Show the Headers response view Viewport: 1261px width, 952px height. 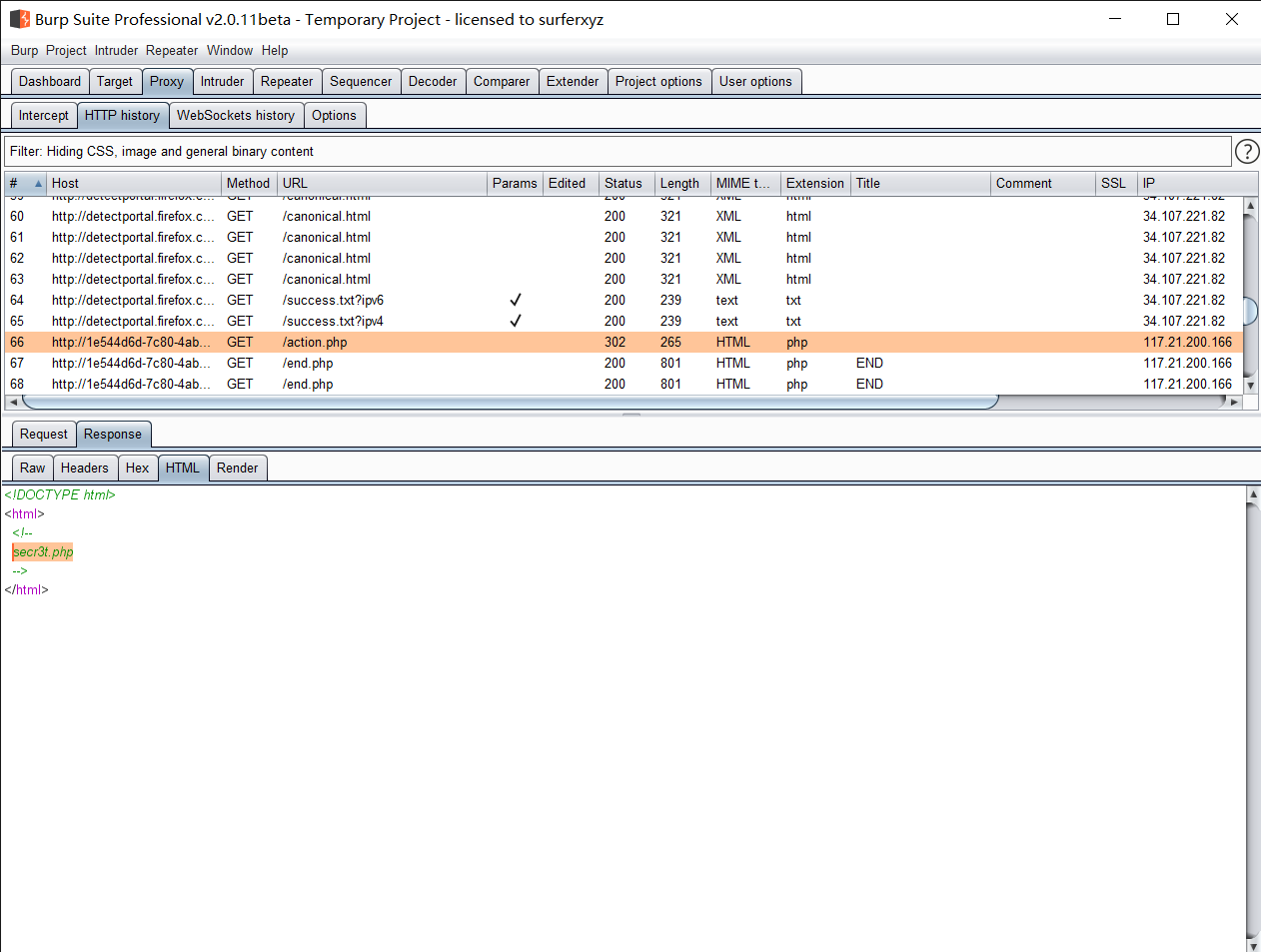[84, 468]
